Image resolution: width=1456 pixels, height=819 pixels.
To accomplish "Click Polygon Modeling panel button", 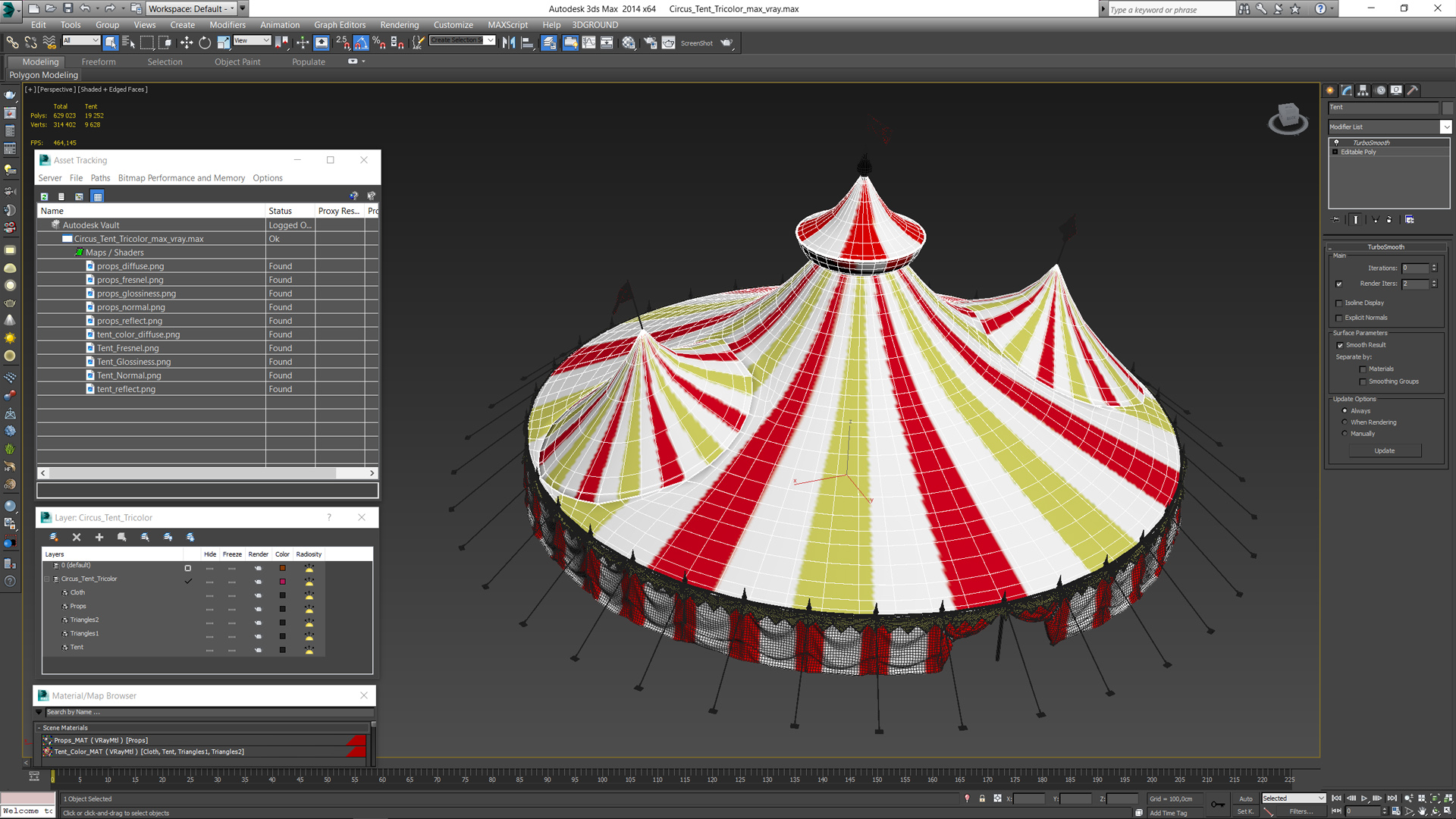I will [x=43, y=75].
